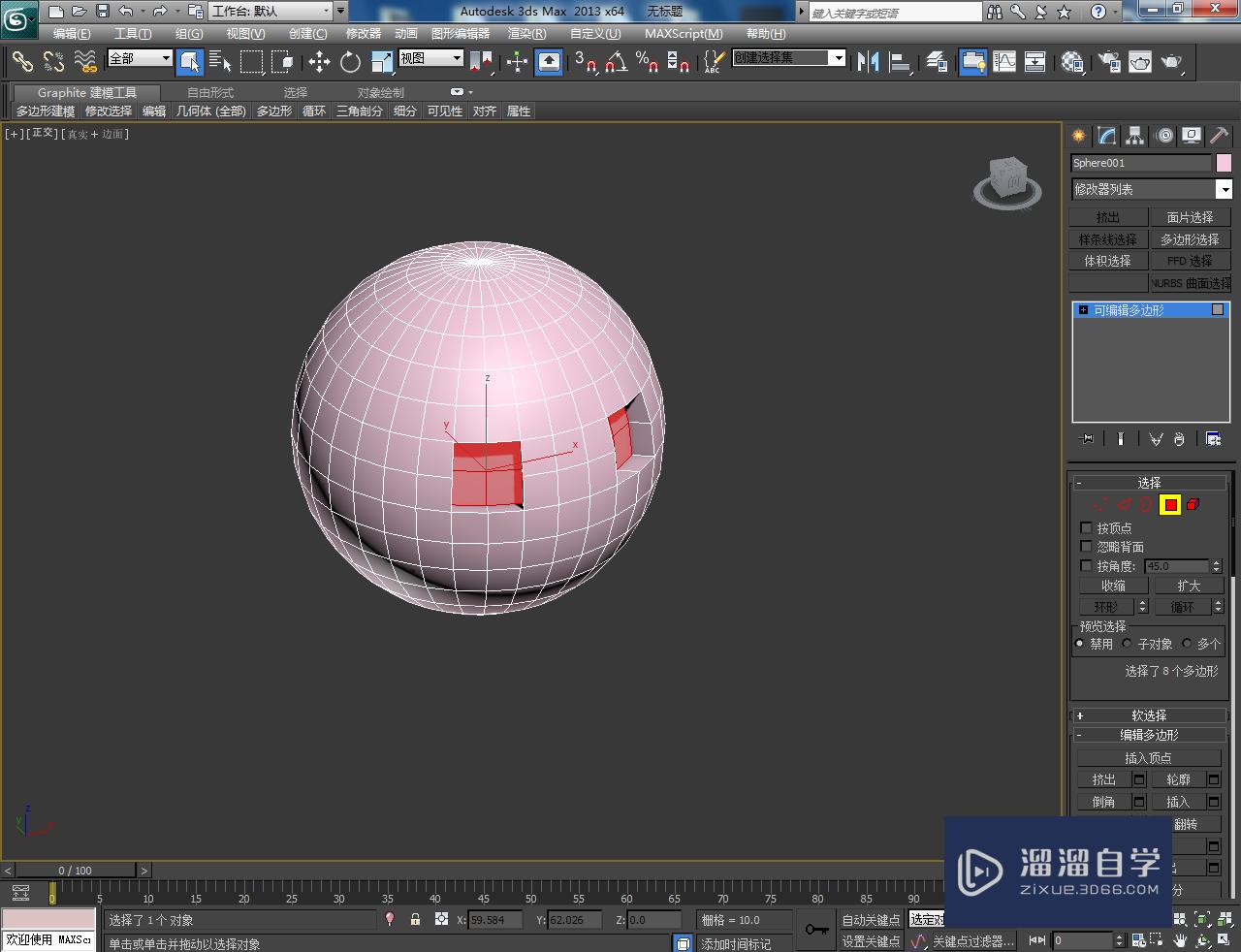Image resolution: width=1241 pixels, height=952 pixels.
Task: Click the Sphere001 name field
Action: click(1141, 163)
